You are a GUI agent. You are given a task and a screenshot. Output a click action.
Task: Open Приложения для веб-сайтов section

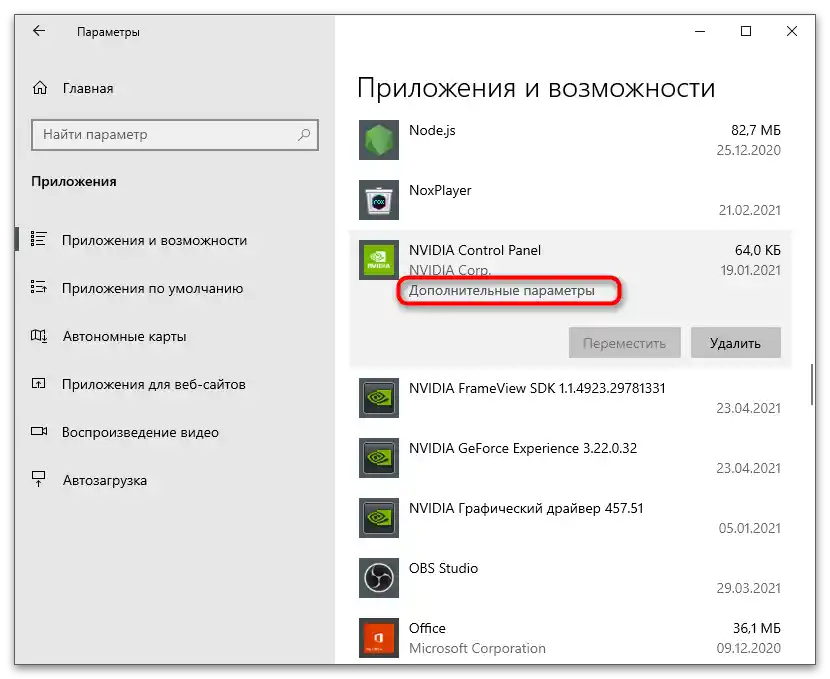point(154,384)
